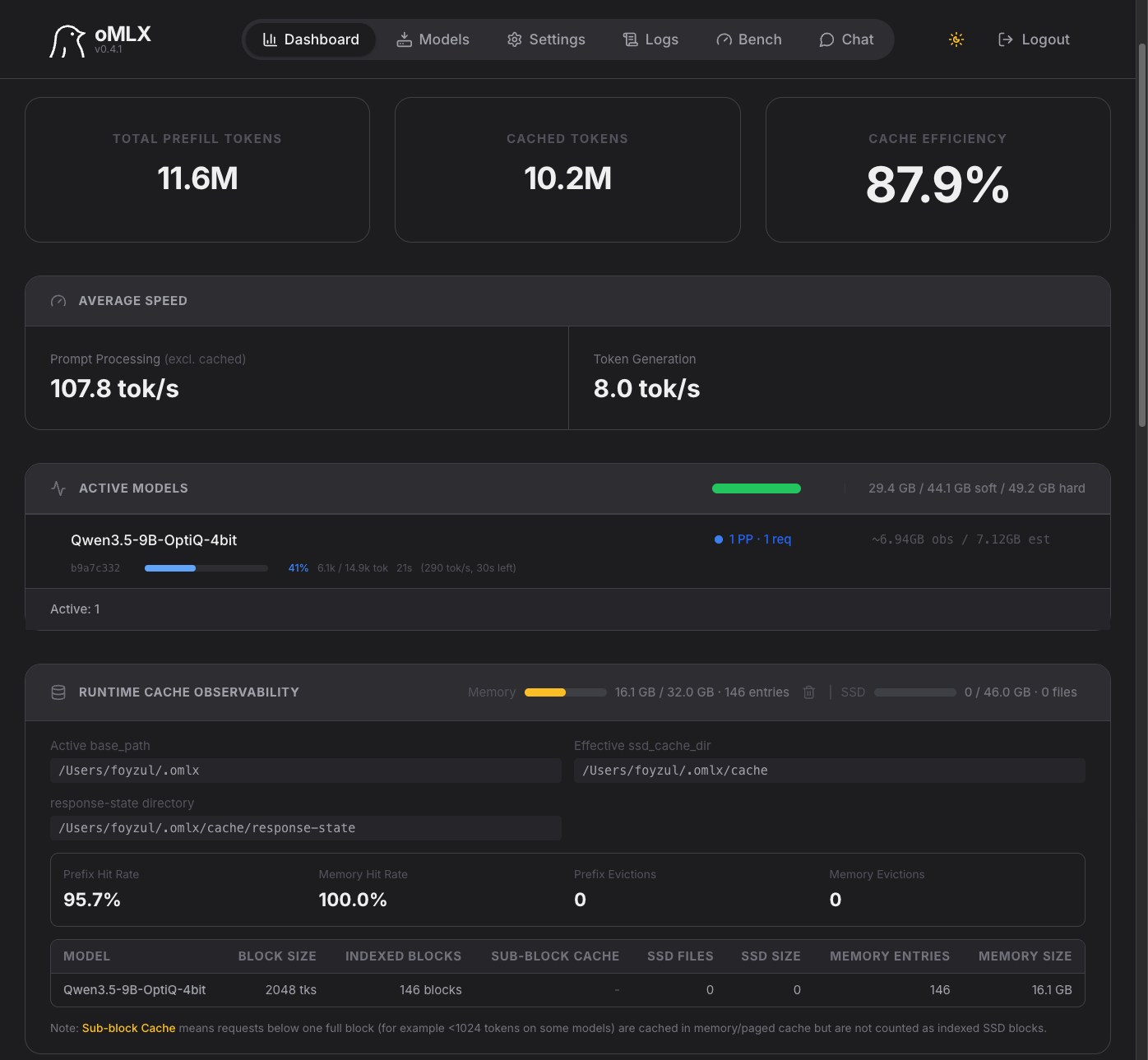Screen dimensions: 1148x1060
Task: Click the Cached Tokens card
Action: (x=567, y=170)
